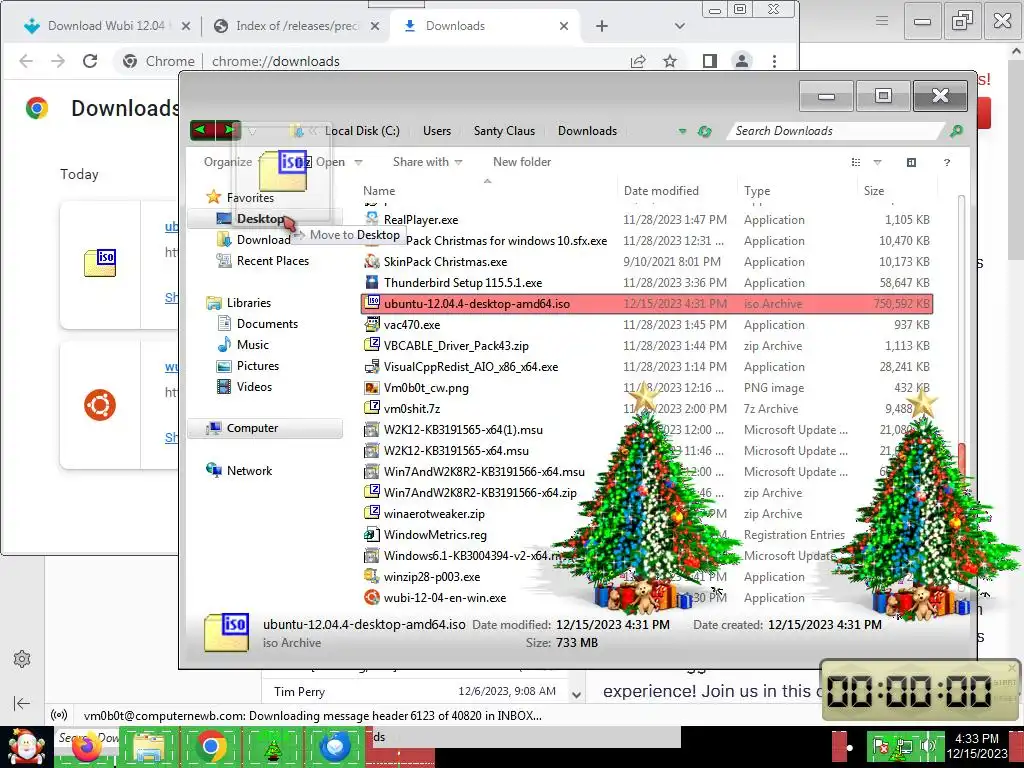The width and height of the screenshot is (1024, 768).
Task: Select Desktop in Favorites
Action: (x=259, y=219)
